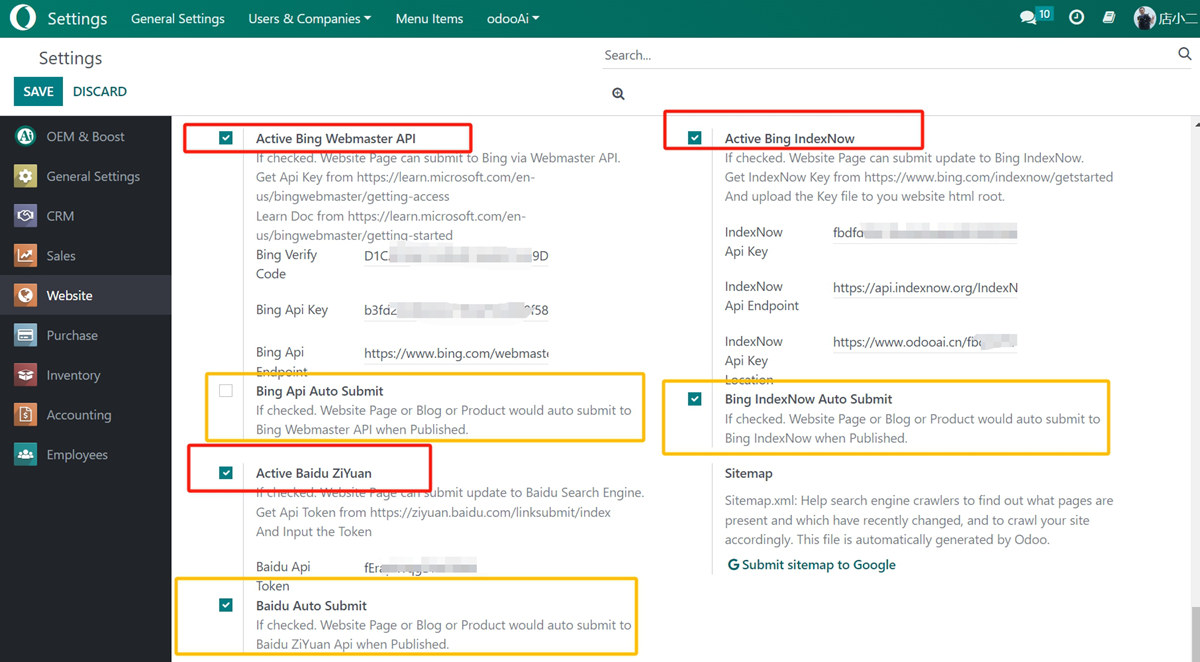This screenshot has width=1200, height=662.
Task: Edit the Bing Api Key field
Action: coord(456,310)
